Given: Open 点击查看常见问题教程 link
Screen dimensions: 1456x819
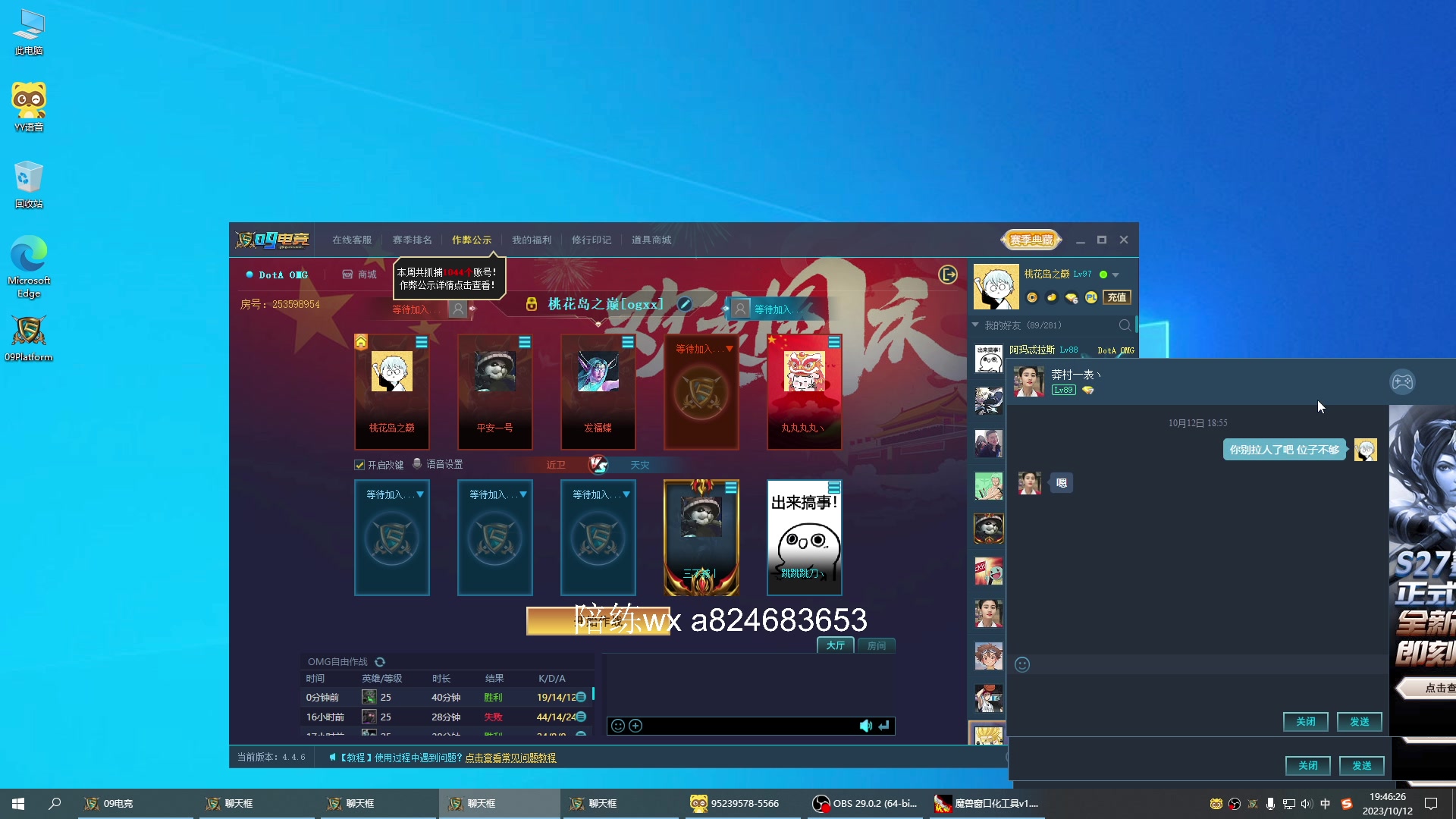Looking at the screenshot, I should [x=510, y=758].
